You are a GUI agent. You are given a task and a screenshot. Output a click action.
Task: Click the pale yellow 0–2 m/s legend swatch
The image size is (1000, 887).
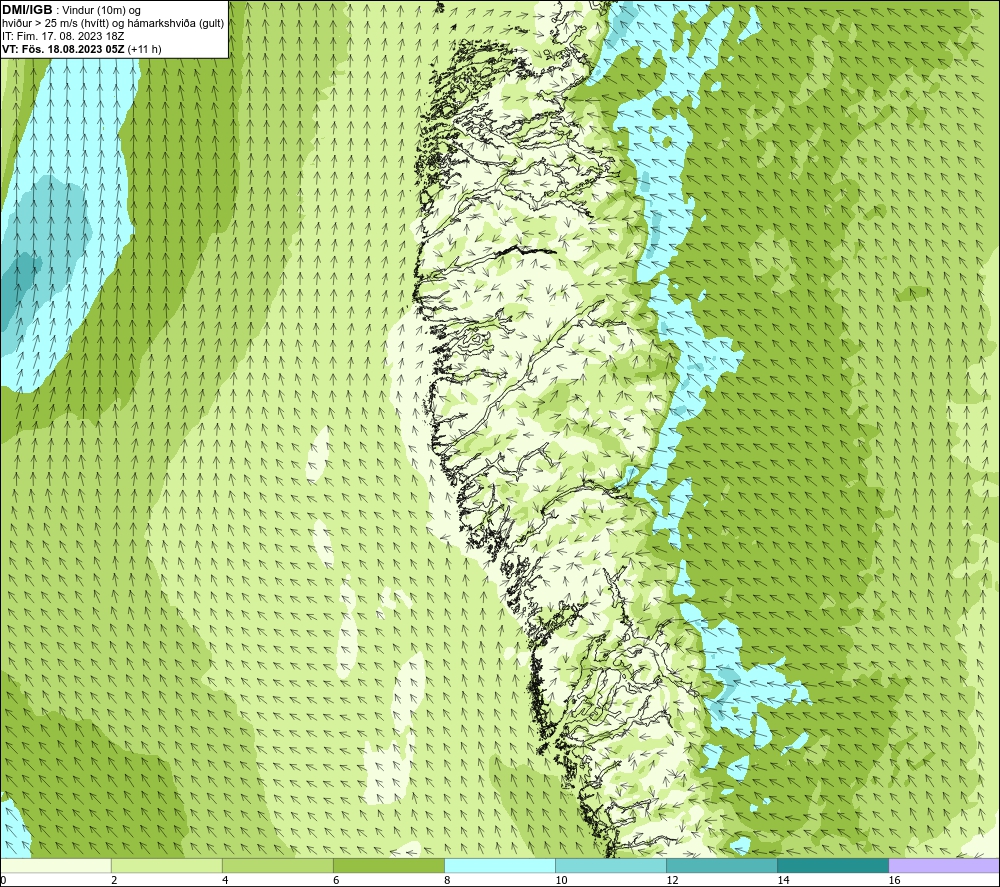click(x=55, y=865)
